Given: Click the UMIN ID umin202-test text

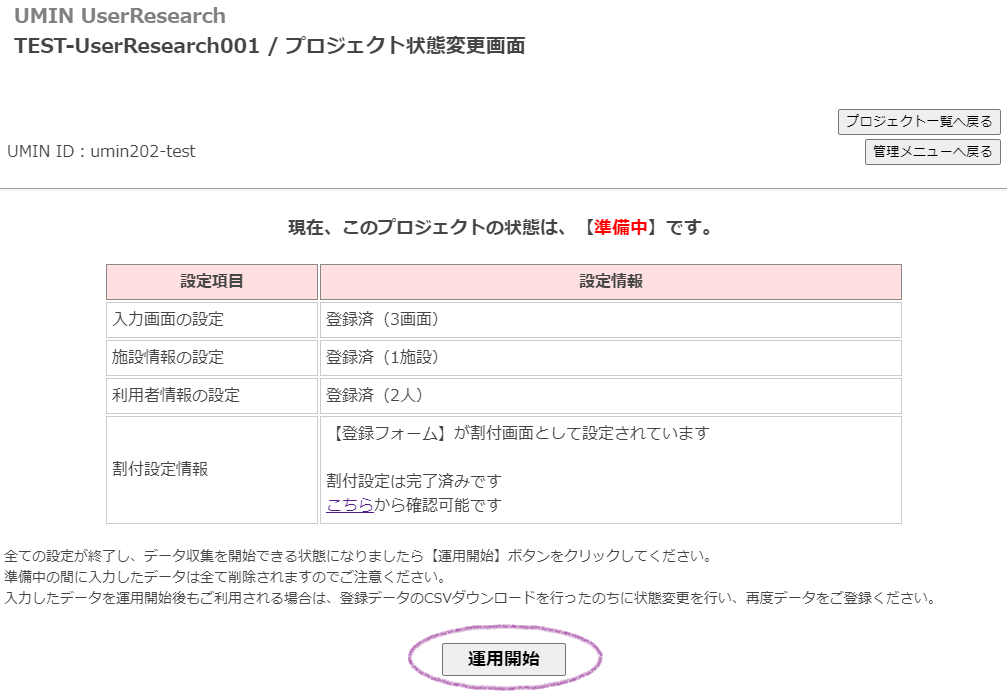Looking at the screenshot, I should (101, 152).
